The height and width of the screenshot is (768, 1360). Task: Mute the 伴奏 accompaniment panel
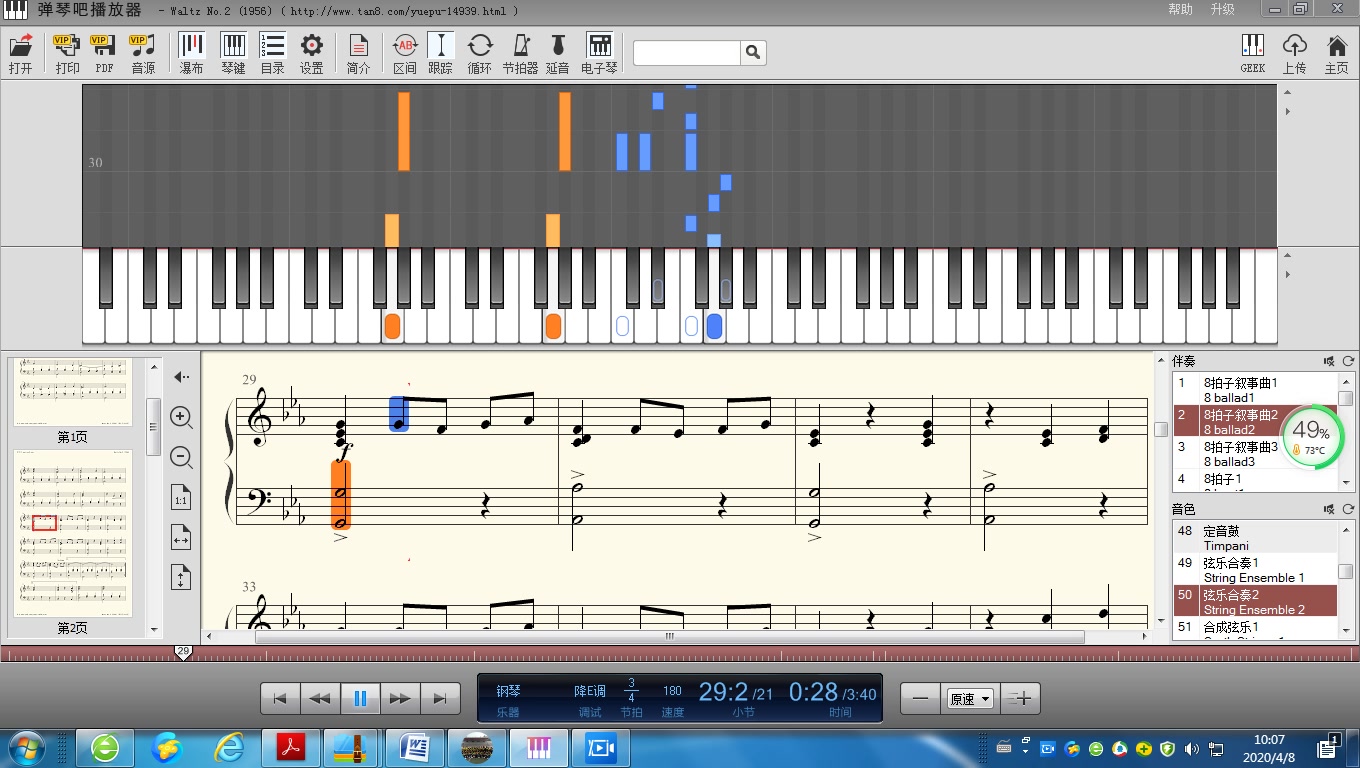1329,361
